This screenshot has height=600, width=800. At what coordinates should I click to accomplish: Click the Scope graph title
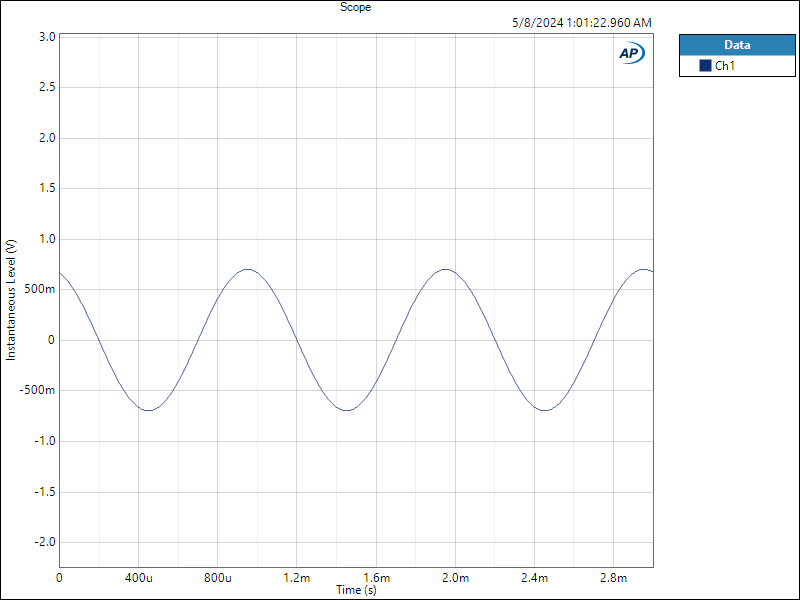(356, 7)
